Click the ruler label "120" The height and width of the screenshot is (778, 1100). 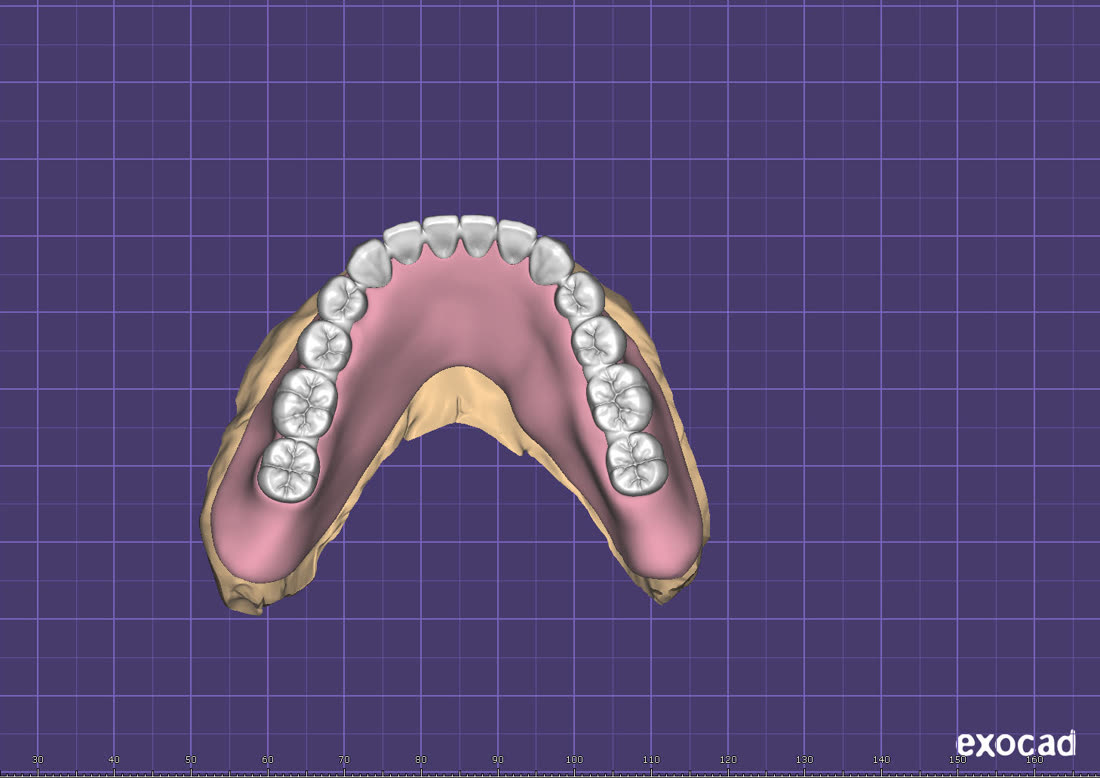pyautogui.click(x=728, y=760)
